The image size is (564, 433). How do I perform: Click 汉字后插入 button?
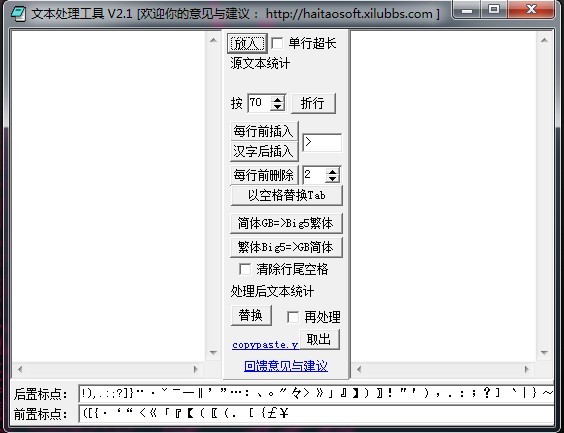pos(264,151)
